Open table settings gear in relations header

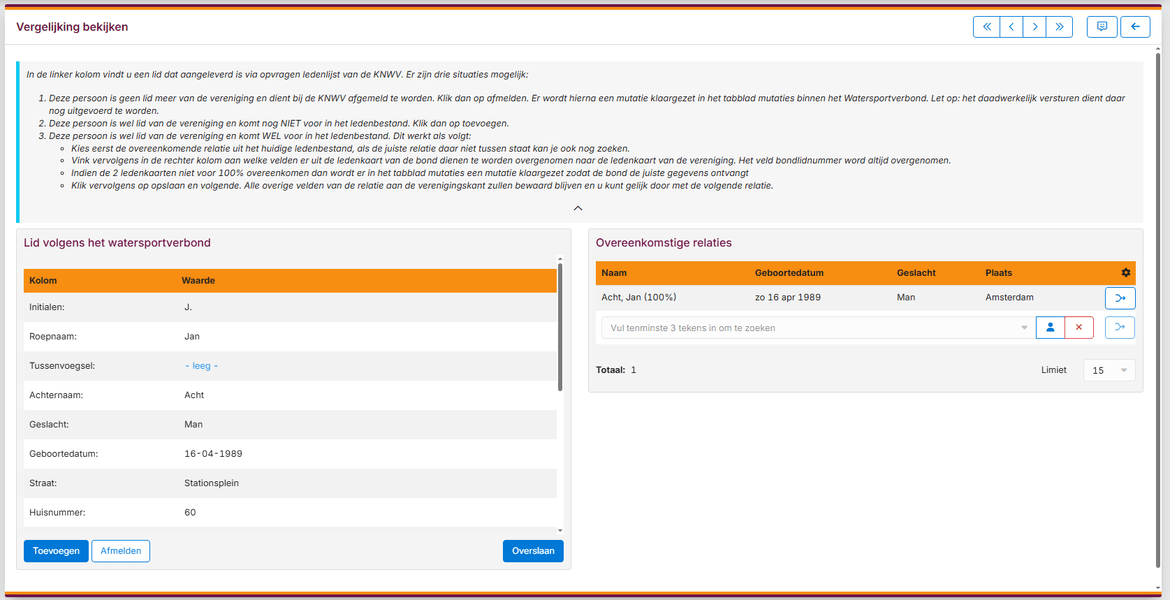click(1126, 273)
